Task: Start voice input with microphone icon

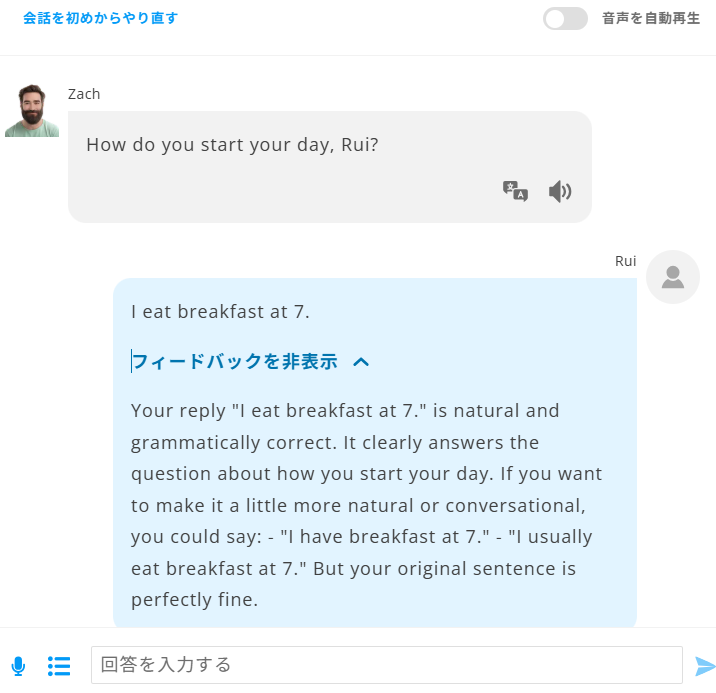Action: tap(18, 666)
